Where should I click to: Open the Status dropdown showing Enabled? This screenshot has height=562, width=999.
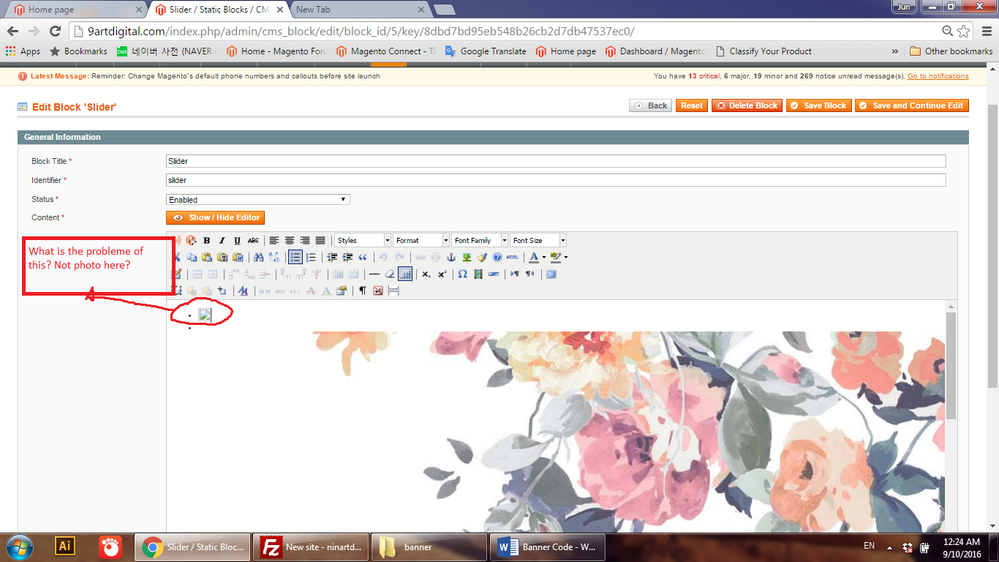tap(257, 199)
